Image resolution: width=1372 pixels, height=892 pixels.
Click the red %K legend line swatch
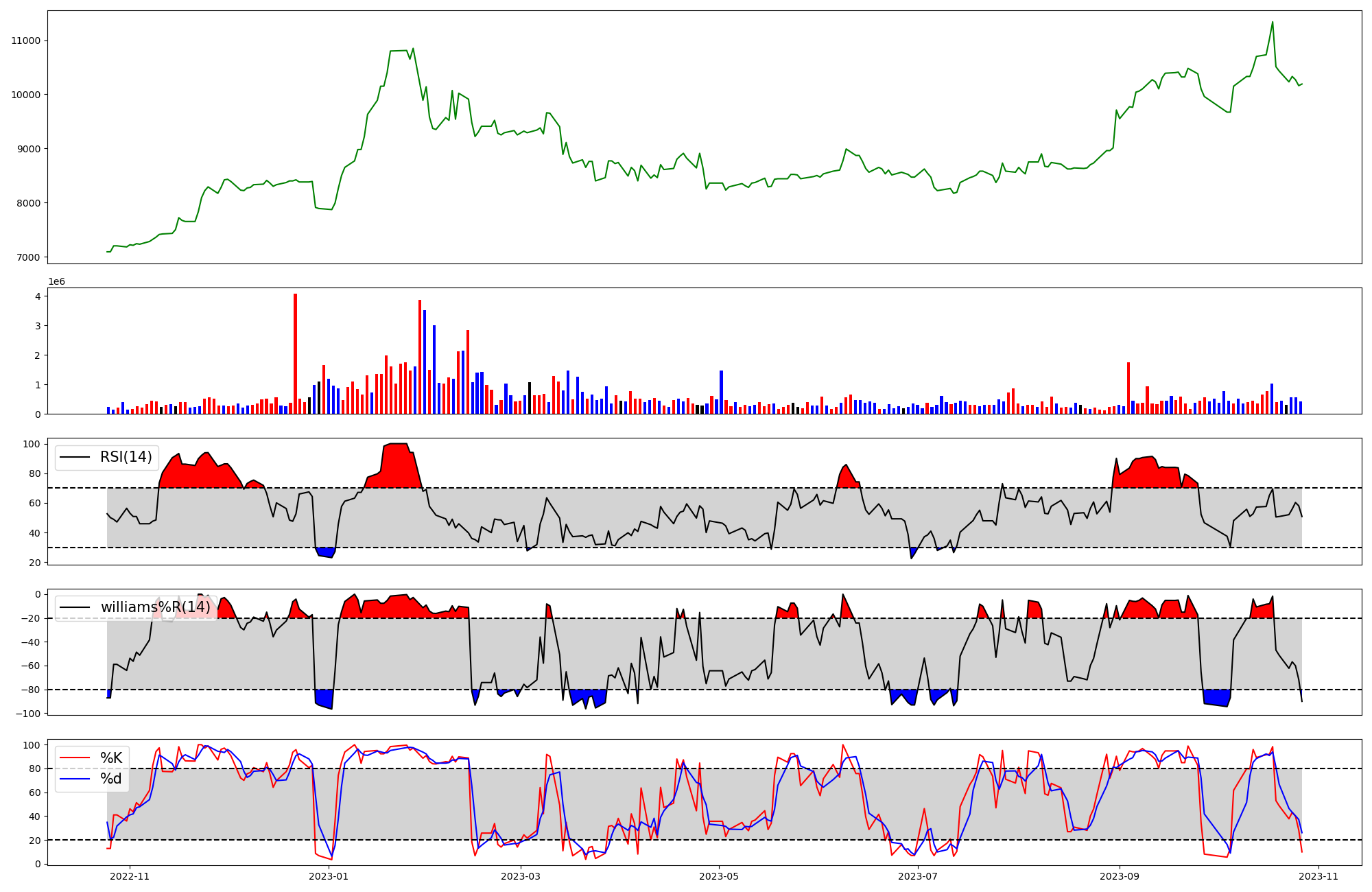[x=75, y=758]
